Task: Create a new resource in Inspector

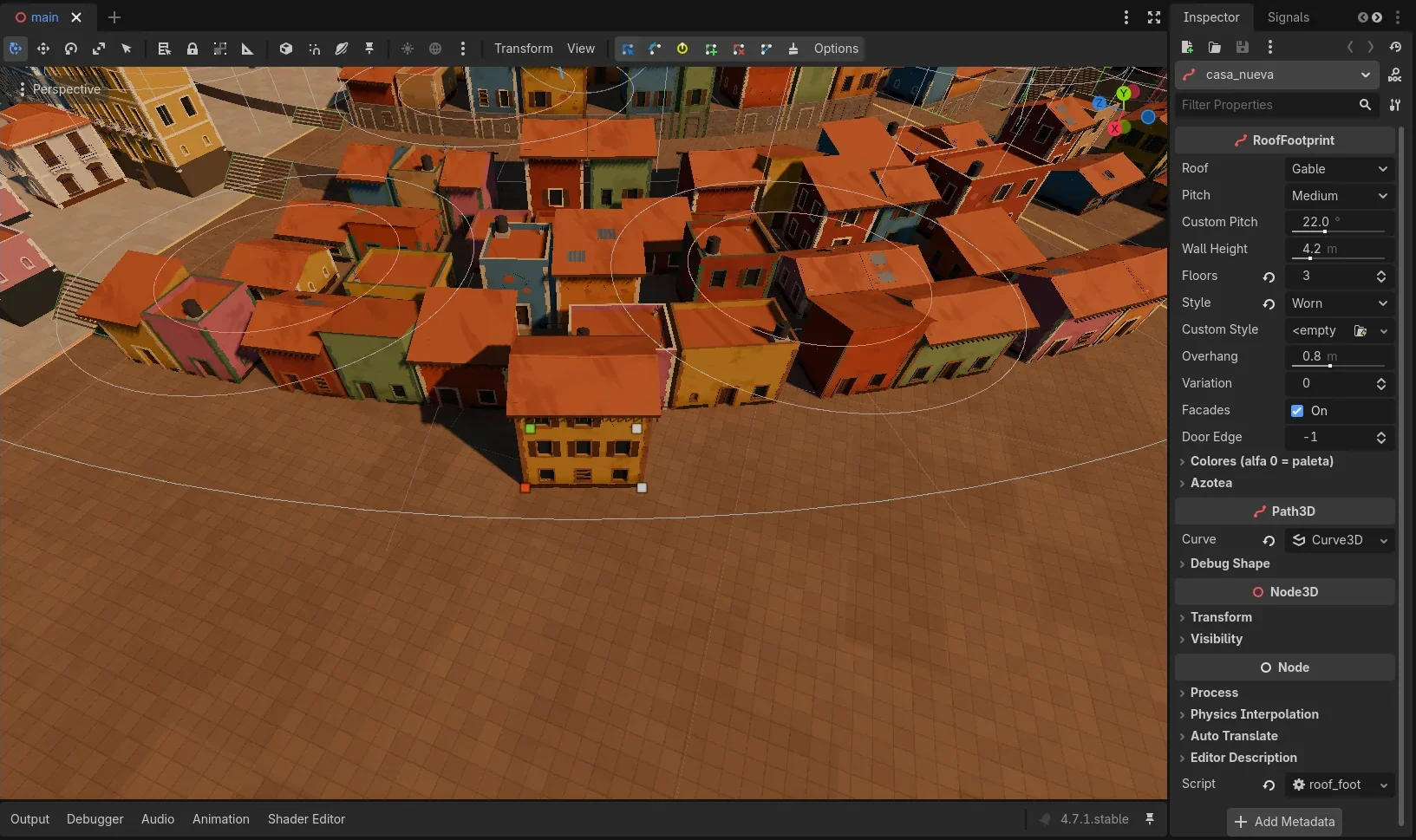Action: click(x=1188, y=47)
